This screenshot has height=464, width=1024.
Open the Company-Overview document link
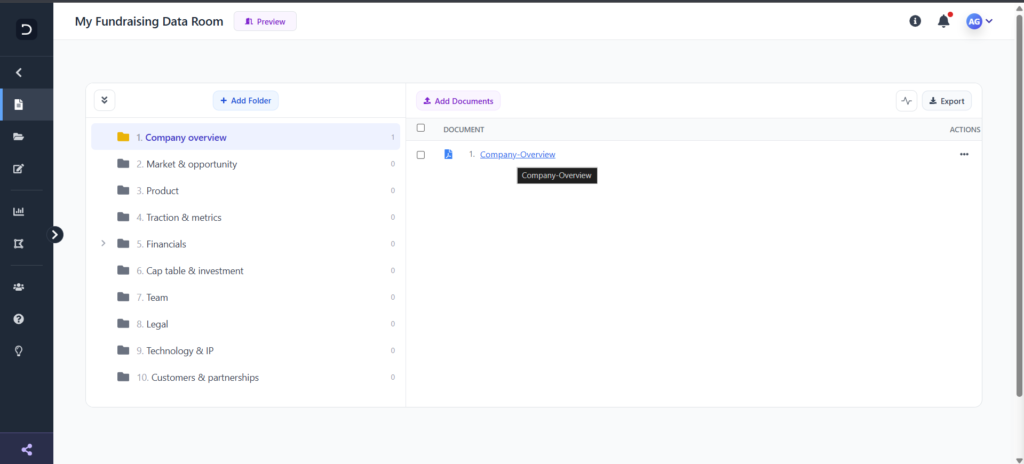click(517, 154)
